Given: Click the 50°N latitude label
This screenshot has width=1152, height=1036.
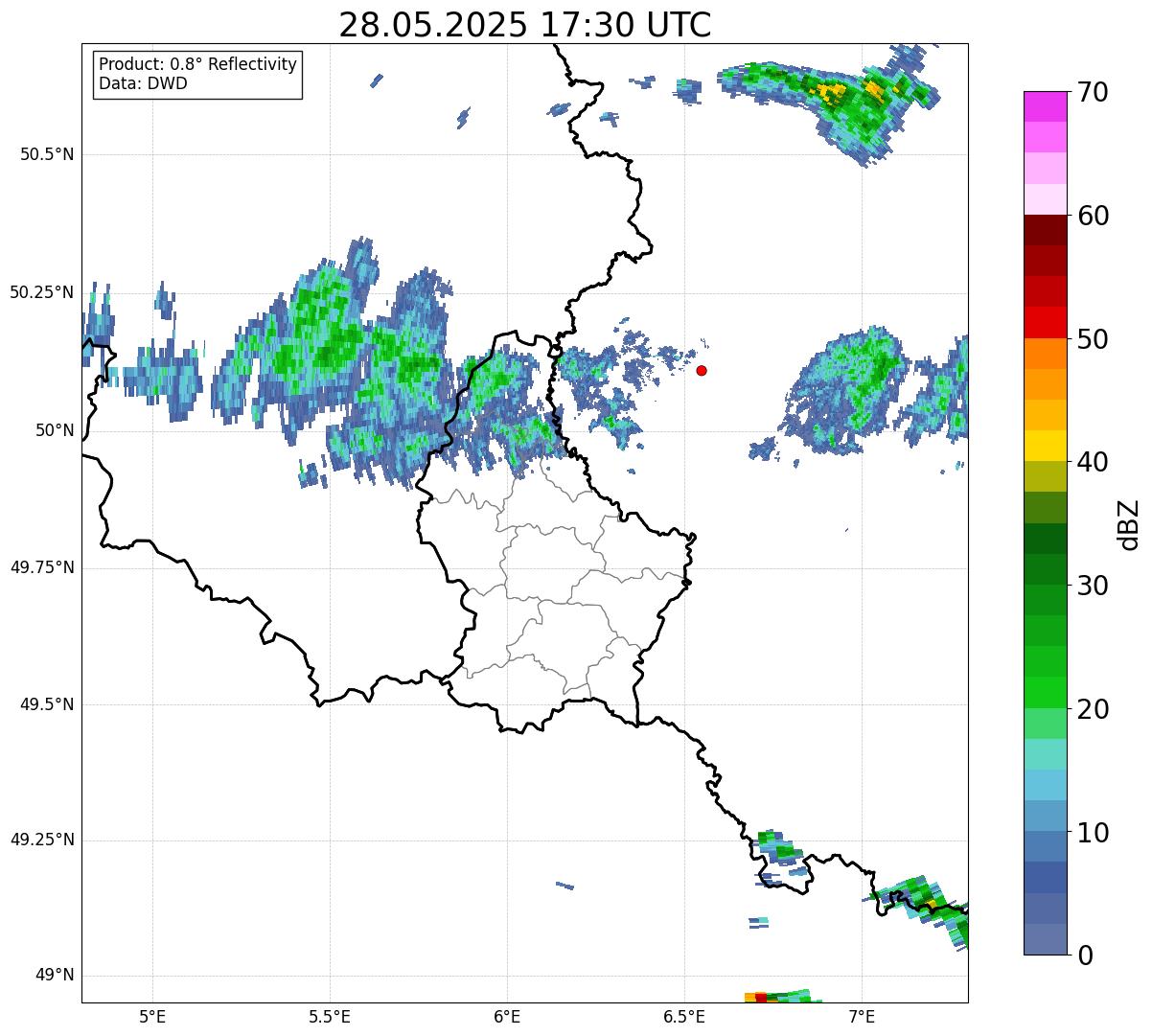Looking at the screenshot, I should [x=55, y=430].
